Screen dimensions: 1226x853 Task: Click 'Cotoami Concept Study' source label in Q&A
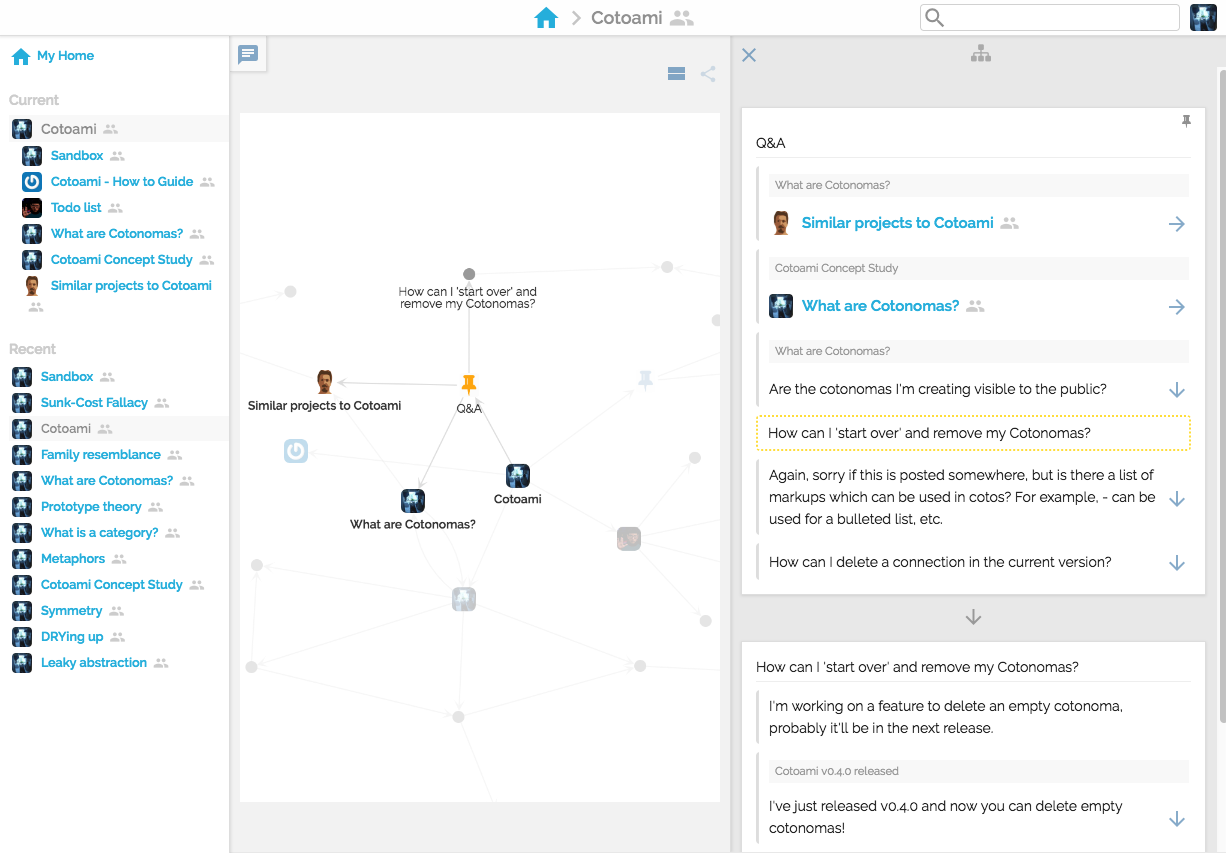(837, 268)
